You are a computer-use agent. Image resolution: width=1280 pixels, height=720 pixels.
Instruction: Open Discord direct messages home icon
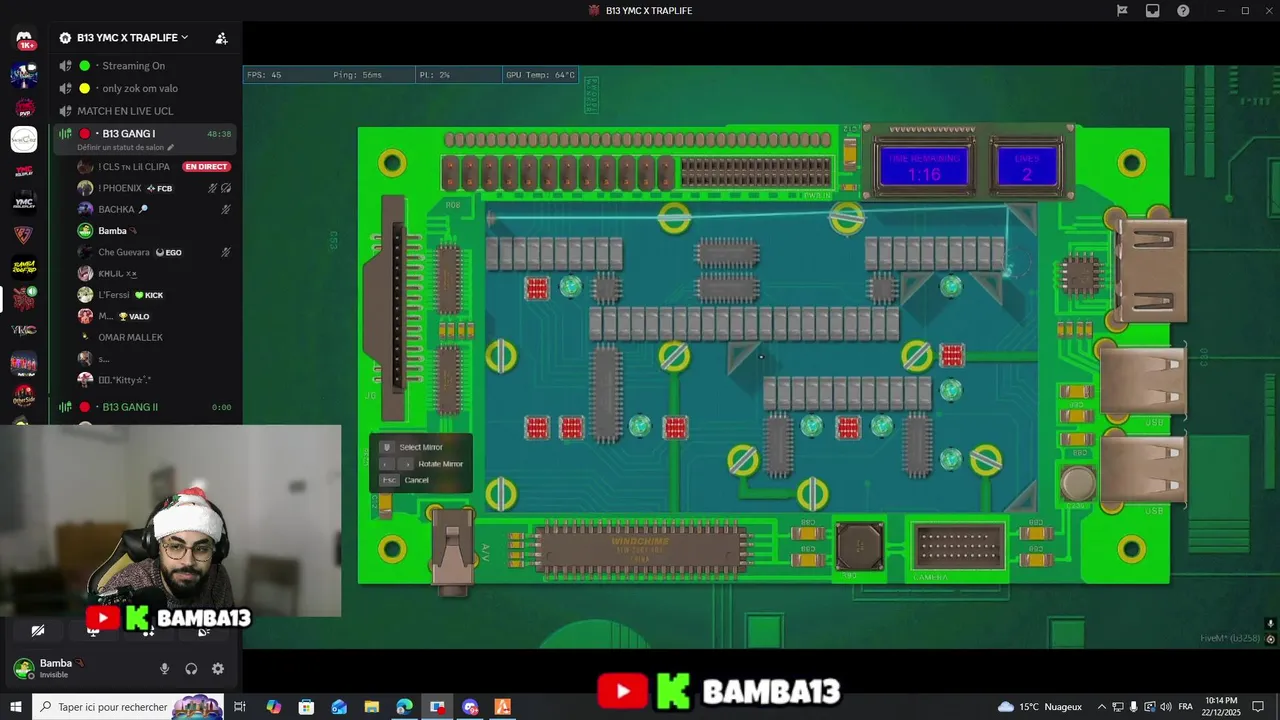point(24,40)
